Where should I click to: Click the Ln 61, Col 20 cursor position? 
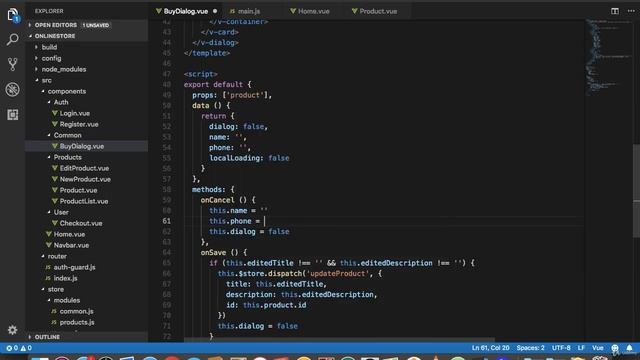(490, 348)
